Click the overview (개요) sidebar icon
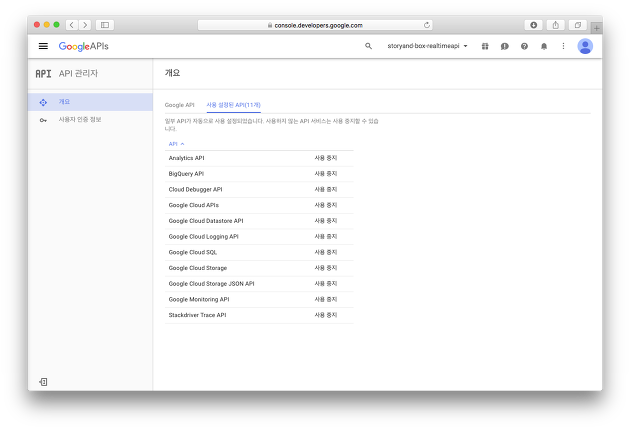The width and height of the screenshot is (630, 430). [43, 102]
